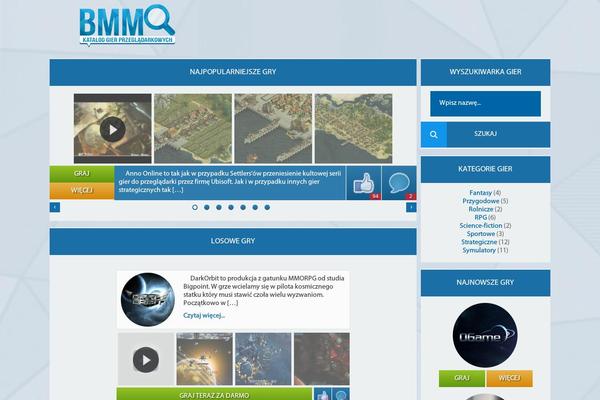The width and height of the screenshot is (600, 400).
Task: Open the fourth Anno Online screenshot thumbnail
Action: coord(353,129)
